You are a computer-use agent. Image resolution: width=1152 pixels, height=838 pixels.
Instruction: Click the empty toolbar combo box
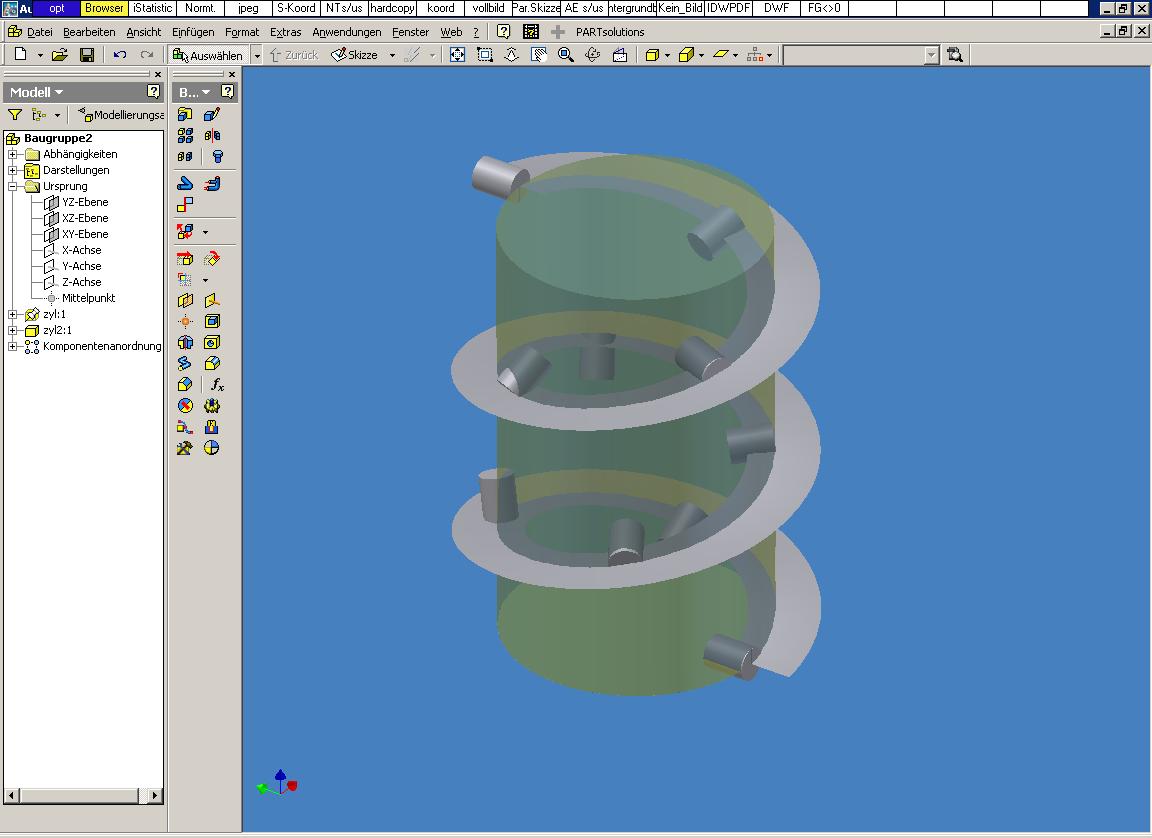861,55
